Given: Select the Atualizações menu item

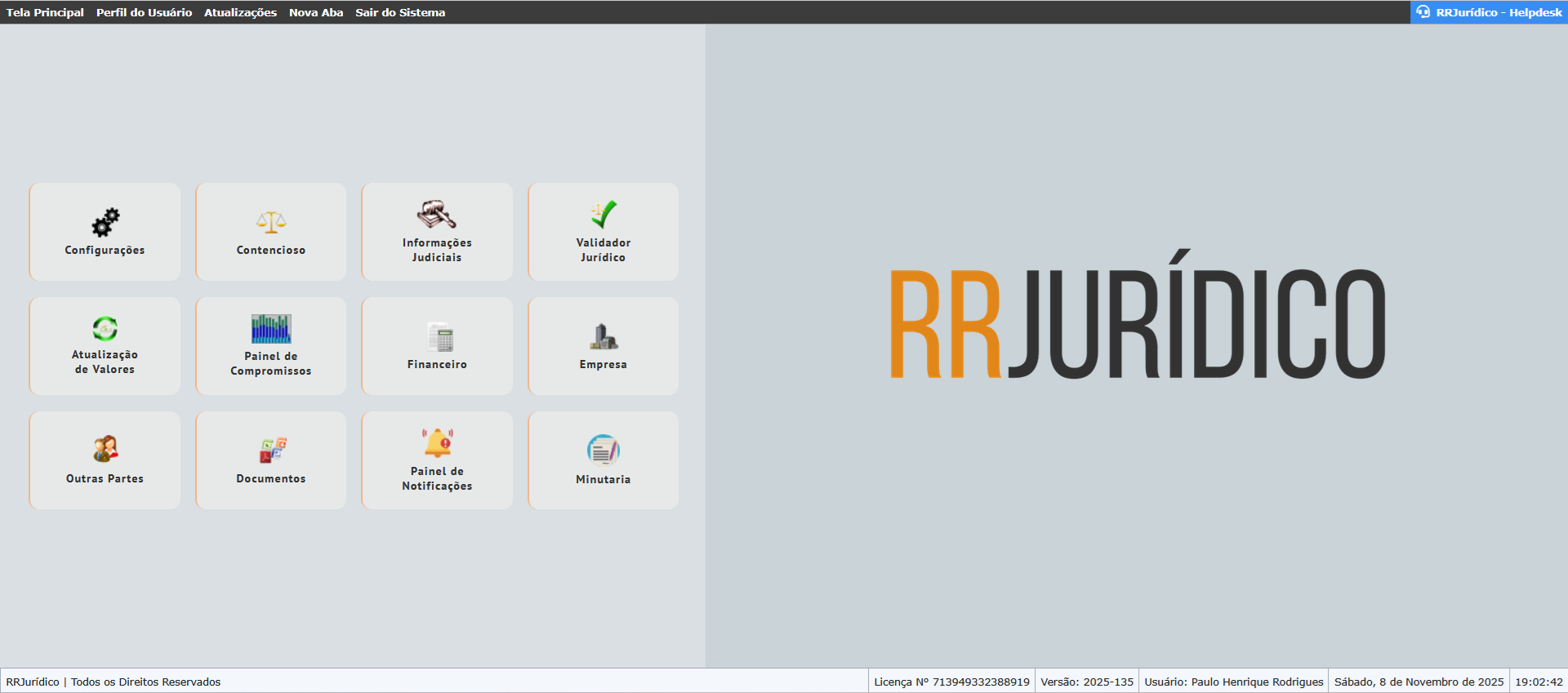Looking at the screenshot, I should pos(240,12).
